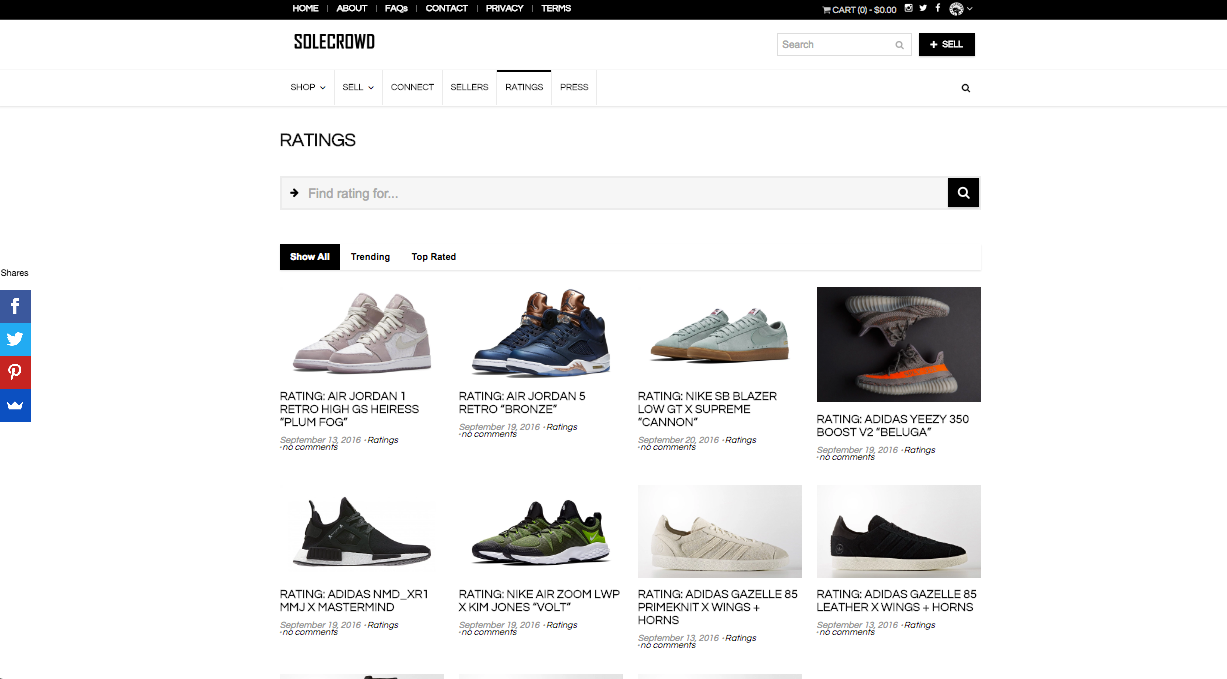Open the Facebook icon in top bar

(938, 8)
